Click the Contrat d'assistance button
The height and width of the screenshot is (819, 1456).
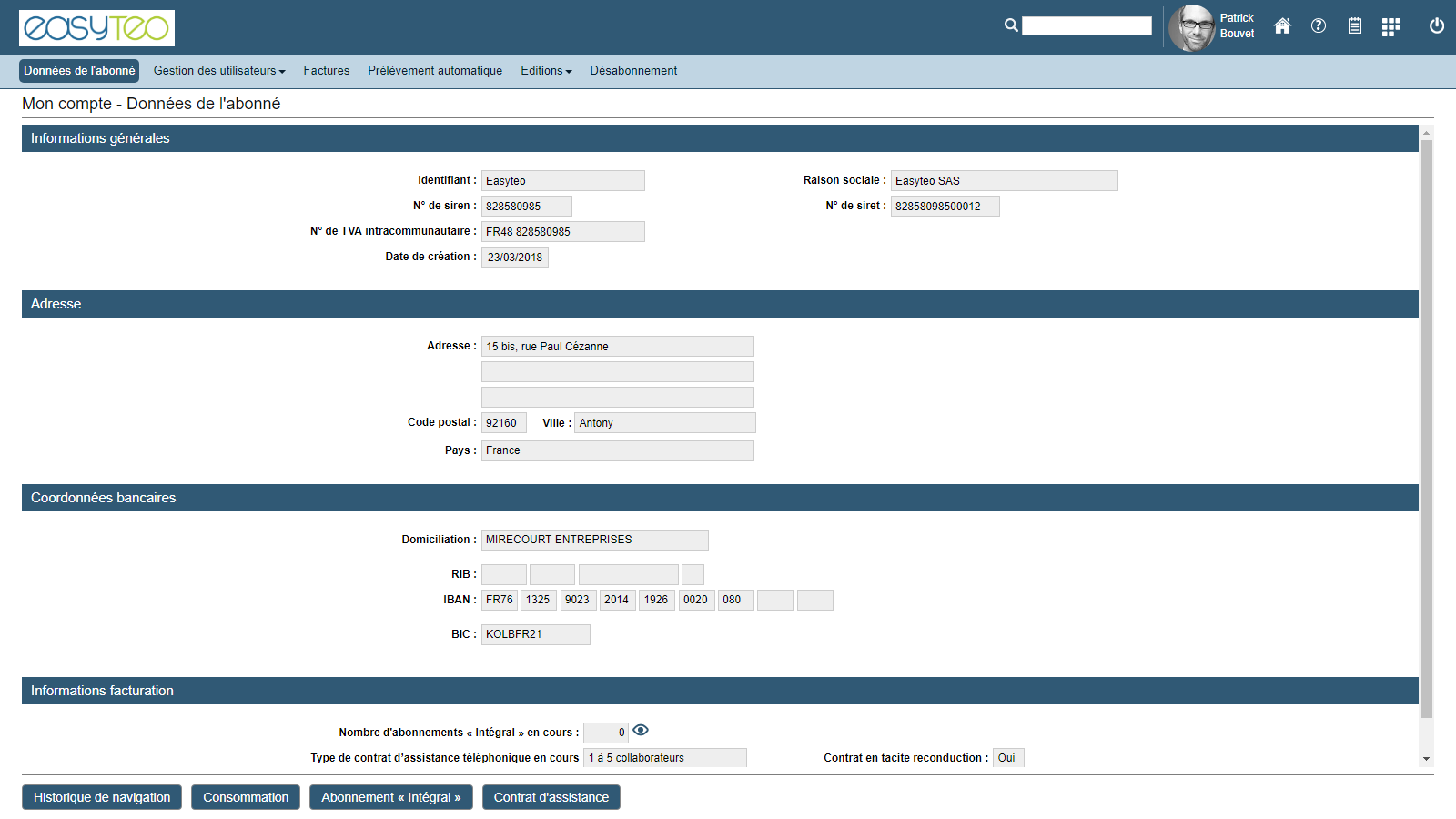point(551,797)
